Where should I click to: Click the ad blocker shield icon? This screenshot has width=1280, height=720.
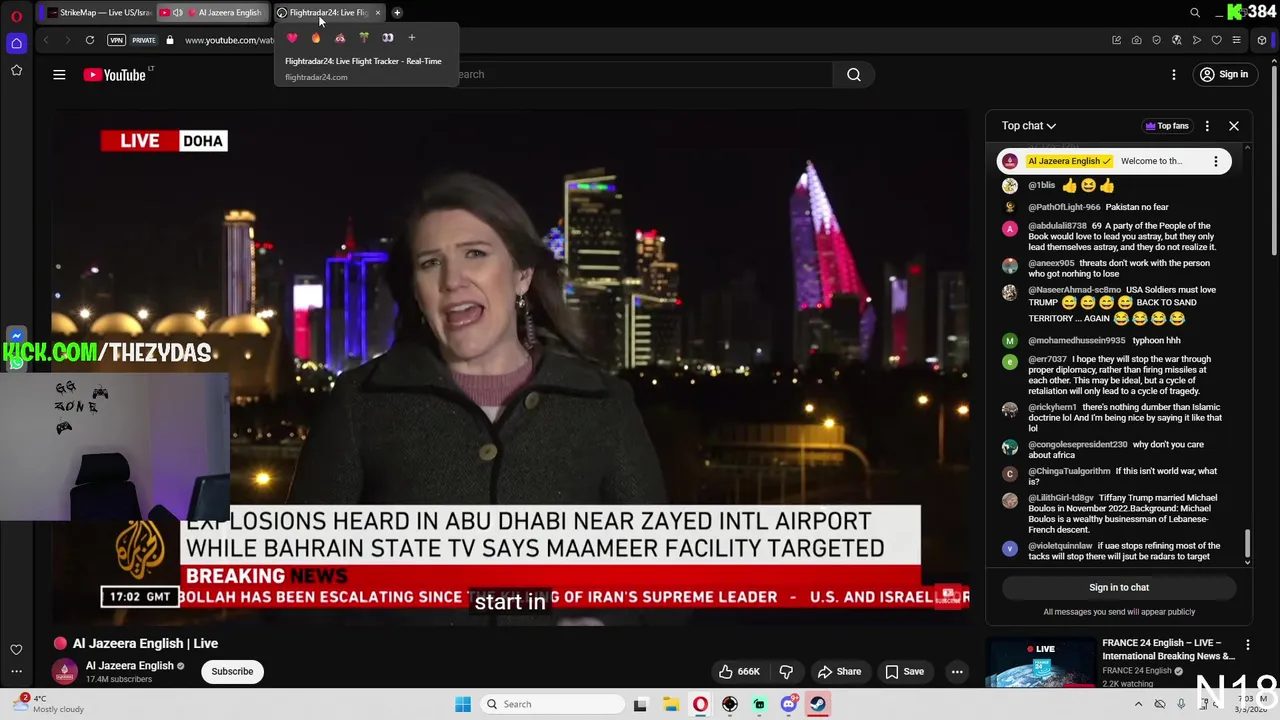1157,40
